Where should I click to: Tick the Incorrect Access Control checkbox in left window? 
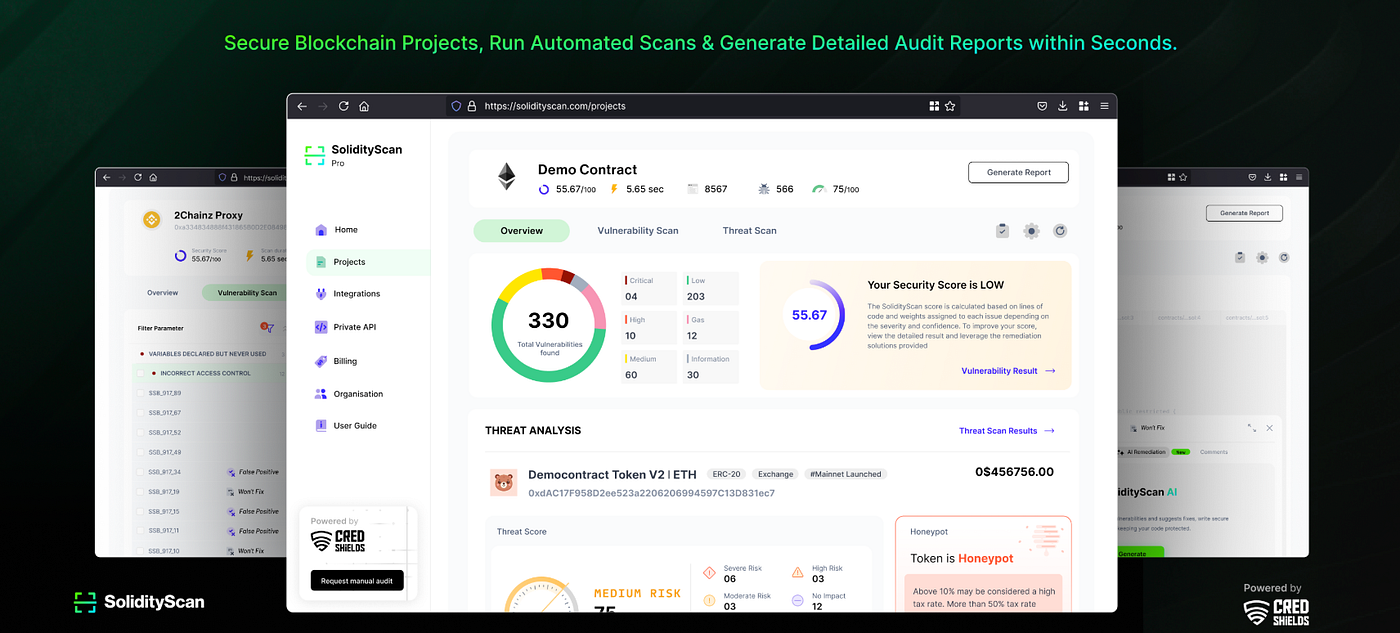(x=141, y=373)
